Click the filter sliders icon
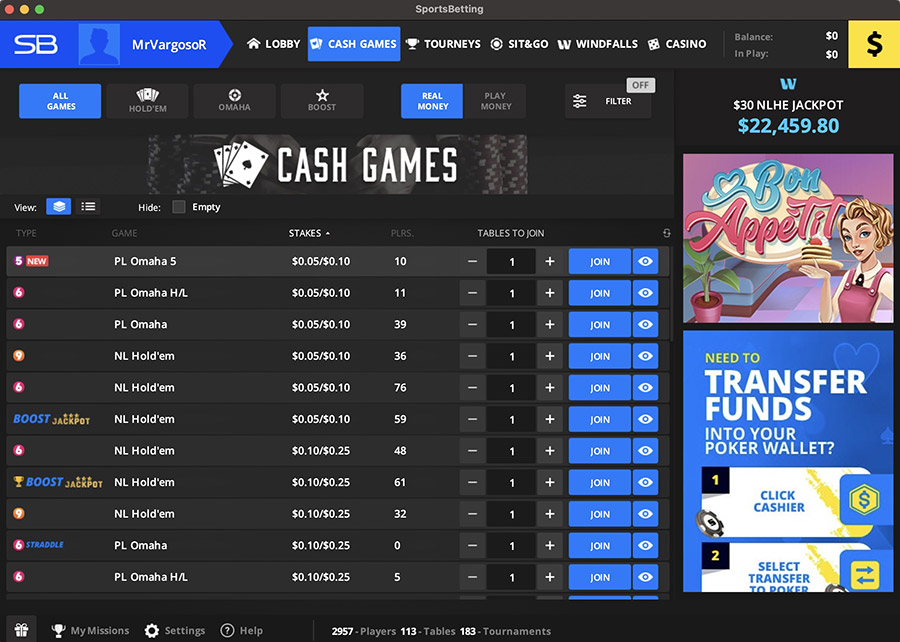The width and height of the screenshot is (900, 642). [579, 100]
